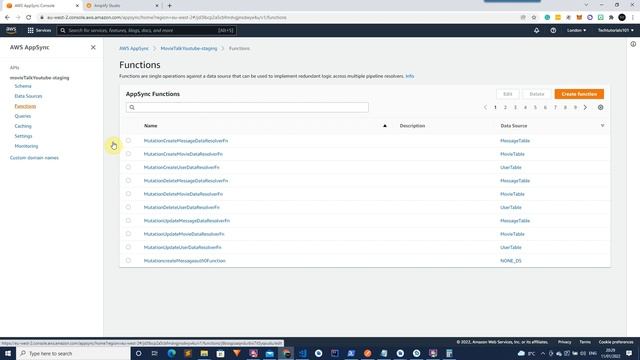Go to previous page of functions
Screen dimensions: 640x360
485,107
